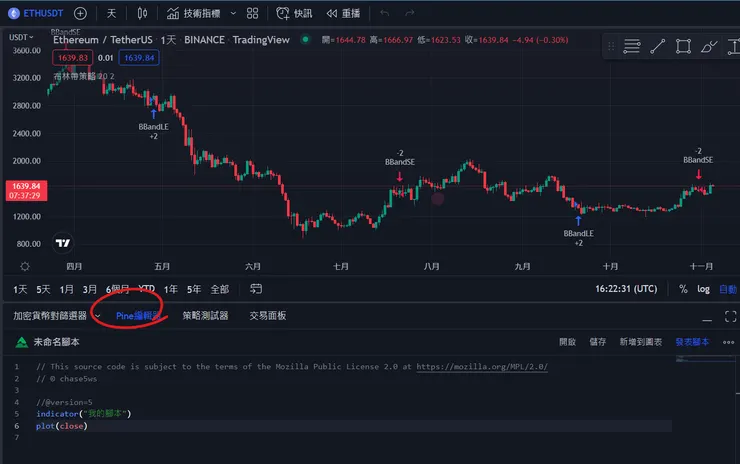Viewport: 740px width, 464px height.
Task: Click 開啟 to open a script
Action: 567,342
